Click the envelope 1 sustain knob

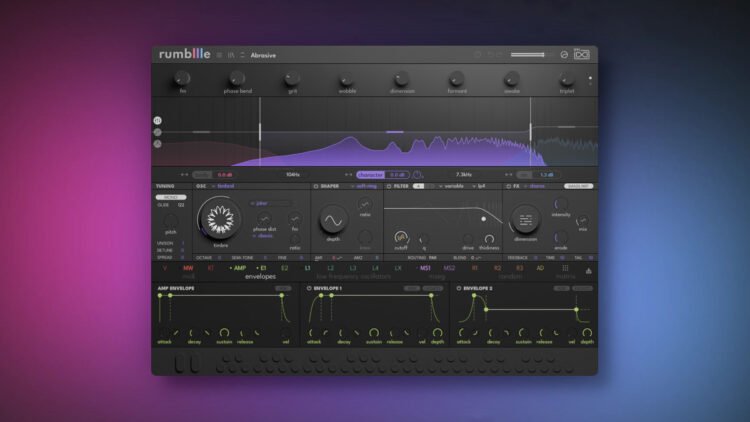click(374, 333)
